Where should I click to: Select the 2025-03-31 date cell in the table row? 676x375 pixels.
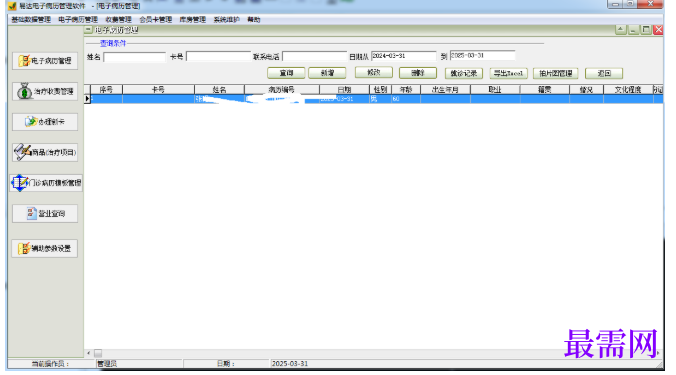[x=344, y=99]
